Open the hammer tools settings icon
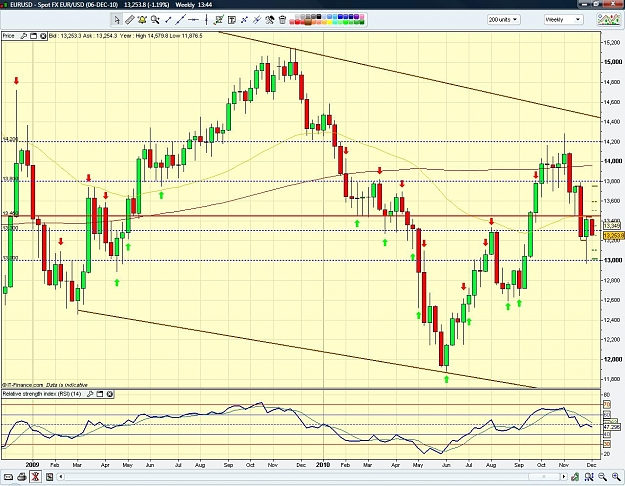Viewport: 625px width, 486px height. point(269,20)
